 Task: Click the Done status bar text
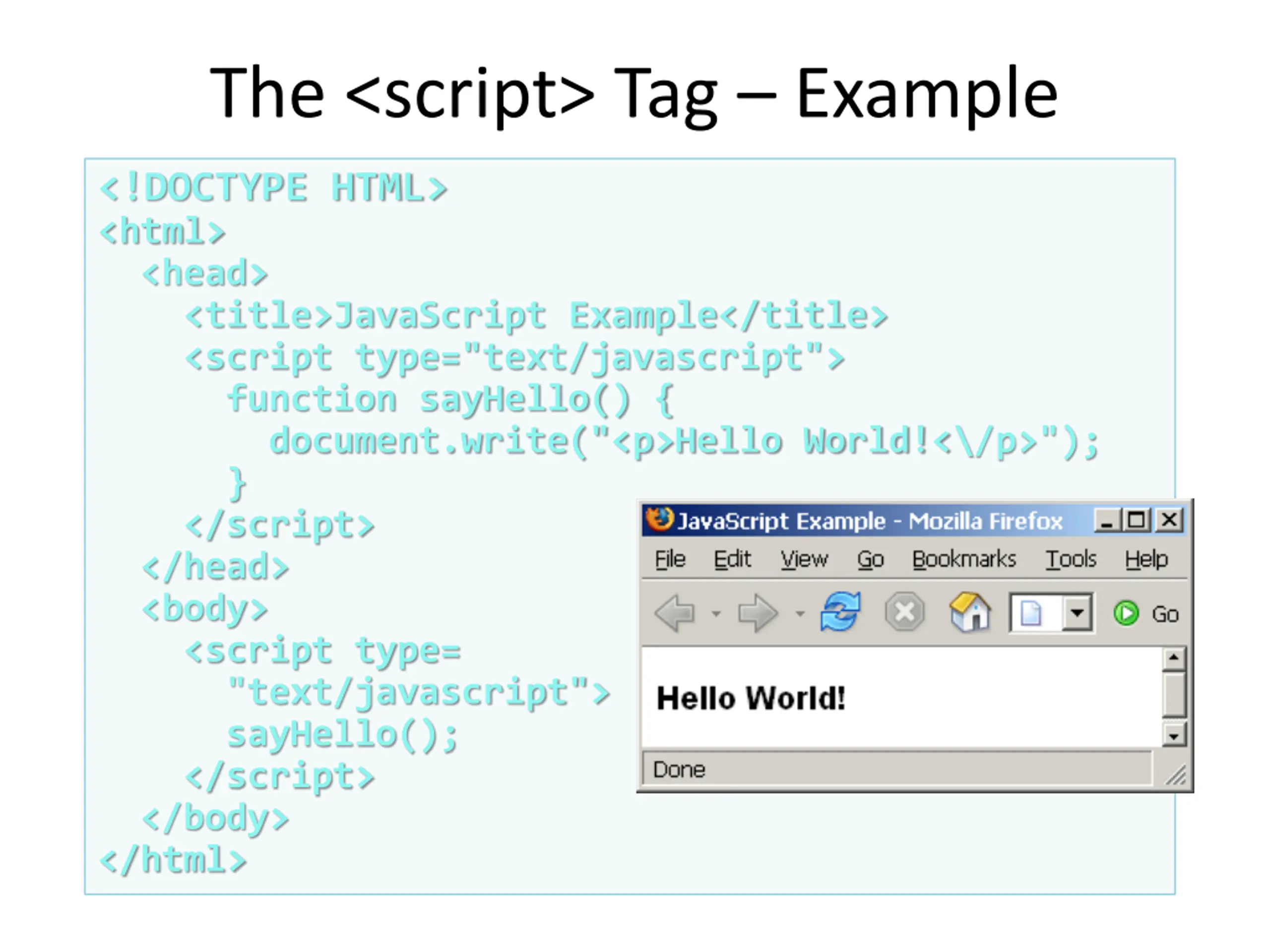click(679, 769)
